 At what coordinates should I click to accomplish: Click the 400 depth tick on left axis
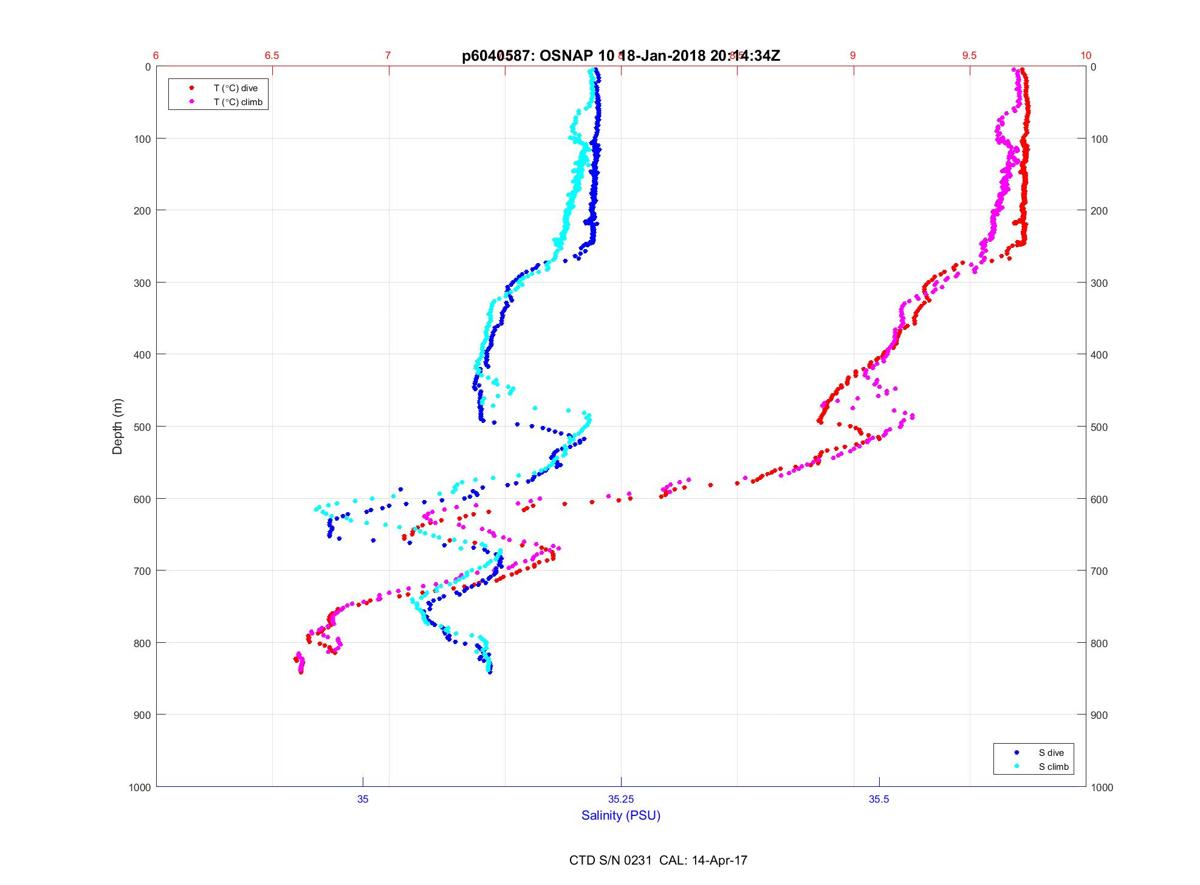click(143, 355)
